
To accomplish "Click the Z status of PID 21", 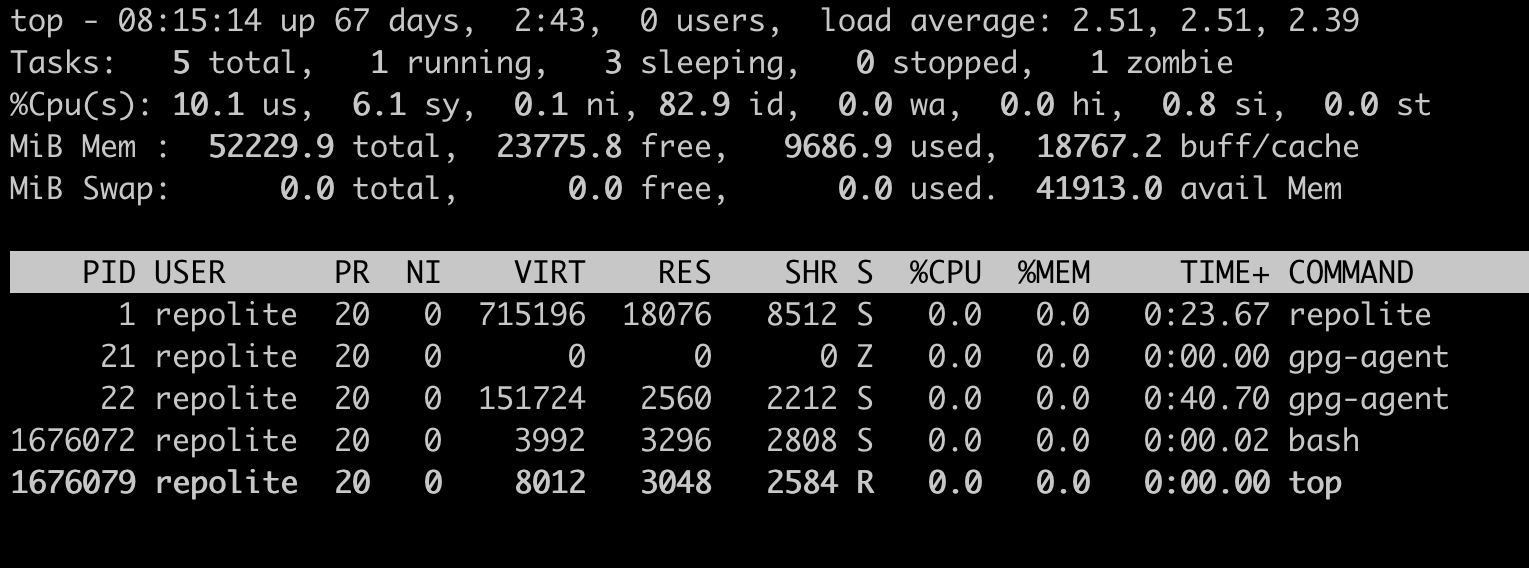I will click(865, 357).
